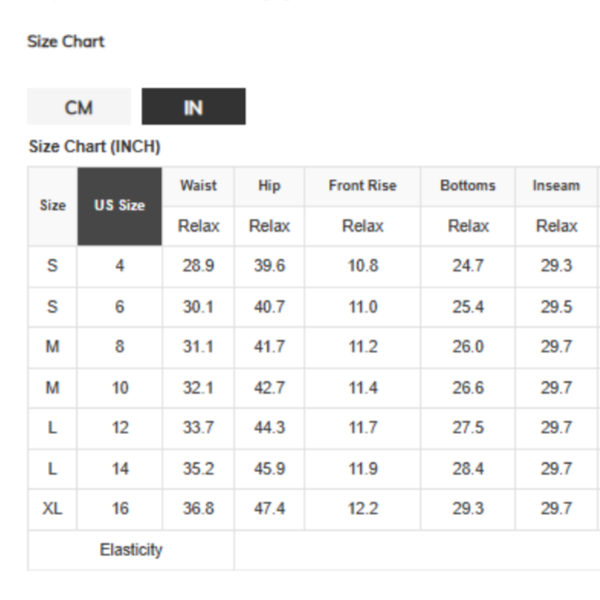Select inseam value 29.3
The height and width of the screenshot is (600, 600).
click(x=556, y=267)
